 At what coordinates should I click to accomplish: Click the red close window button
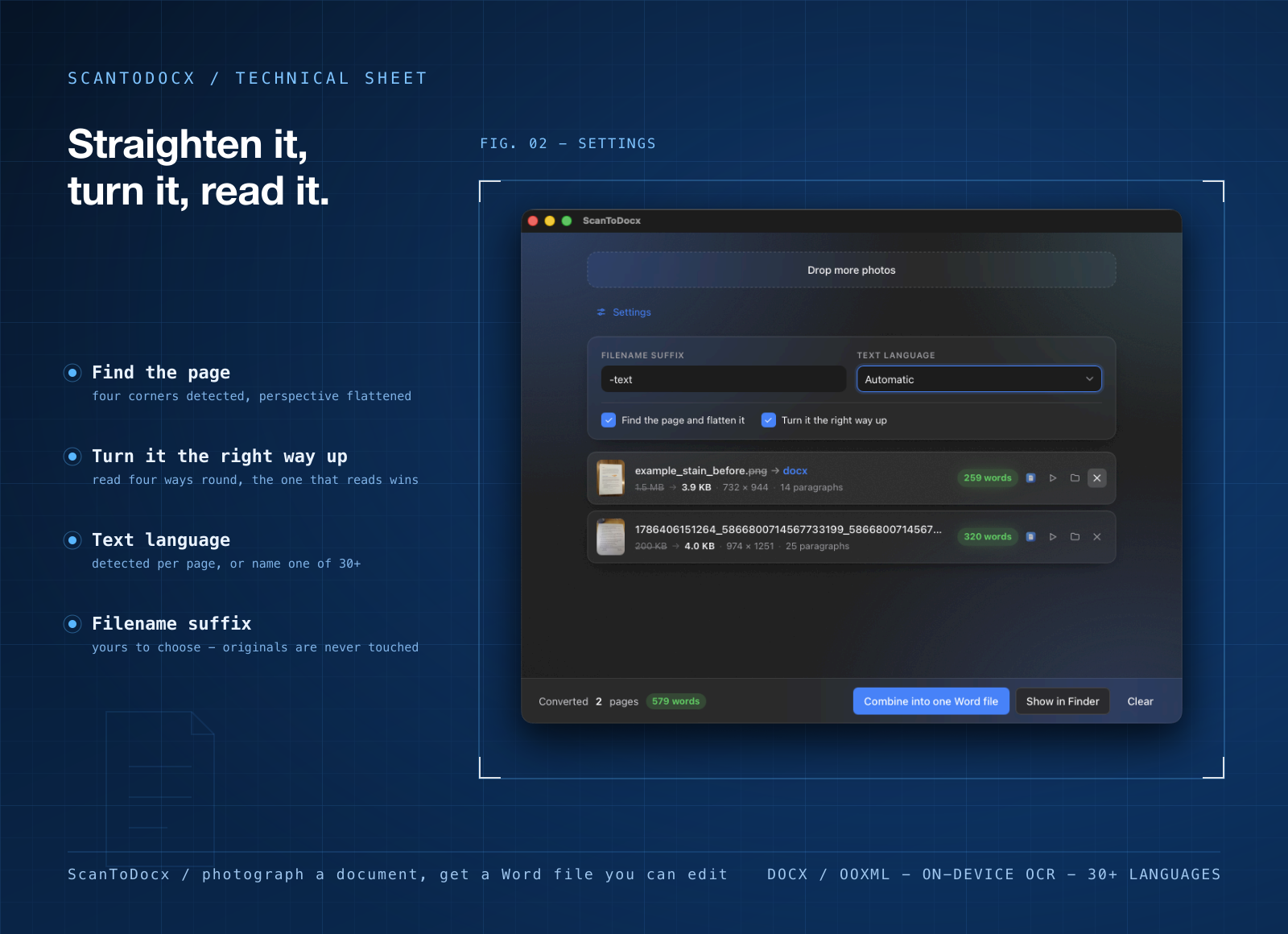click(x=533, y=221)
